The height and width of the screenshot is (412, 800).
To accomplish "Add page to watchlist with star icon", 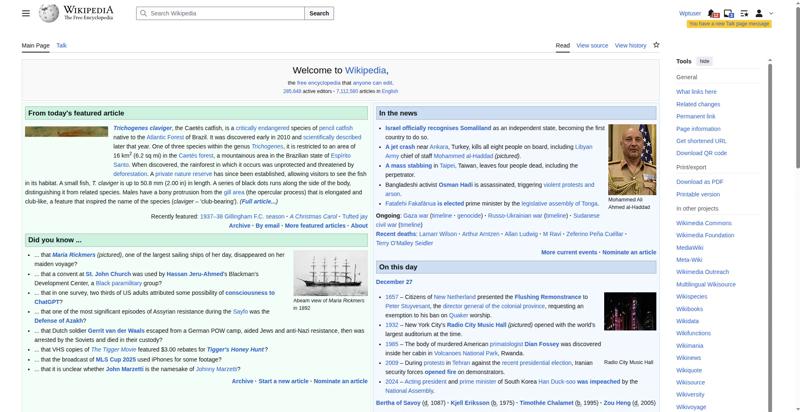I will (x=656, y=45).
